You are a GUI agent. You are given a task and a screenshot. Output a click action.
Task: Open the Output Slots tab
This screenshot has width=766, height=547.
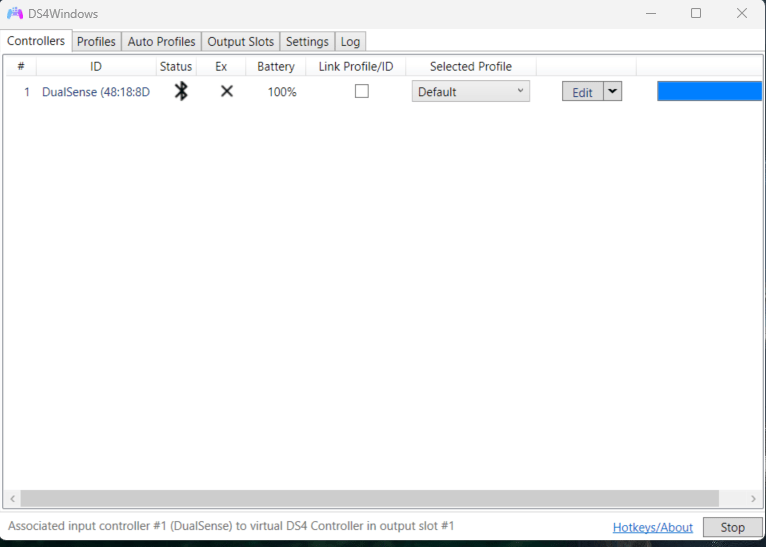tap(240, 42)
